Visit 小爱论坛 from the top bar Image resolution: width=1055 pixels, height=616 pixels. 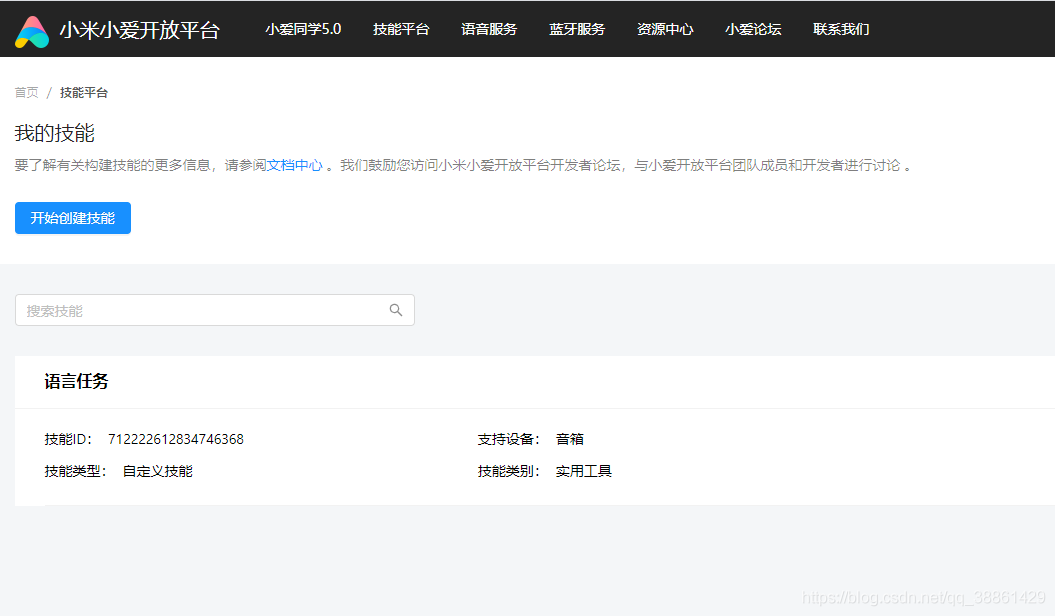pyautogui.click(x=753, y=29)
